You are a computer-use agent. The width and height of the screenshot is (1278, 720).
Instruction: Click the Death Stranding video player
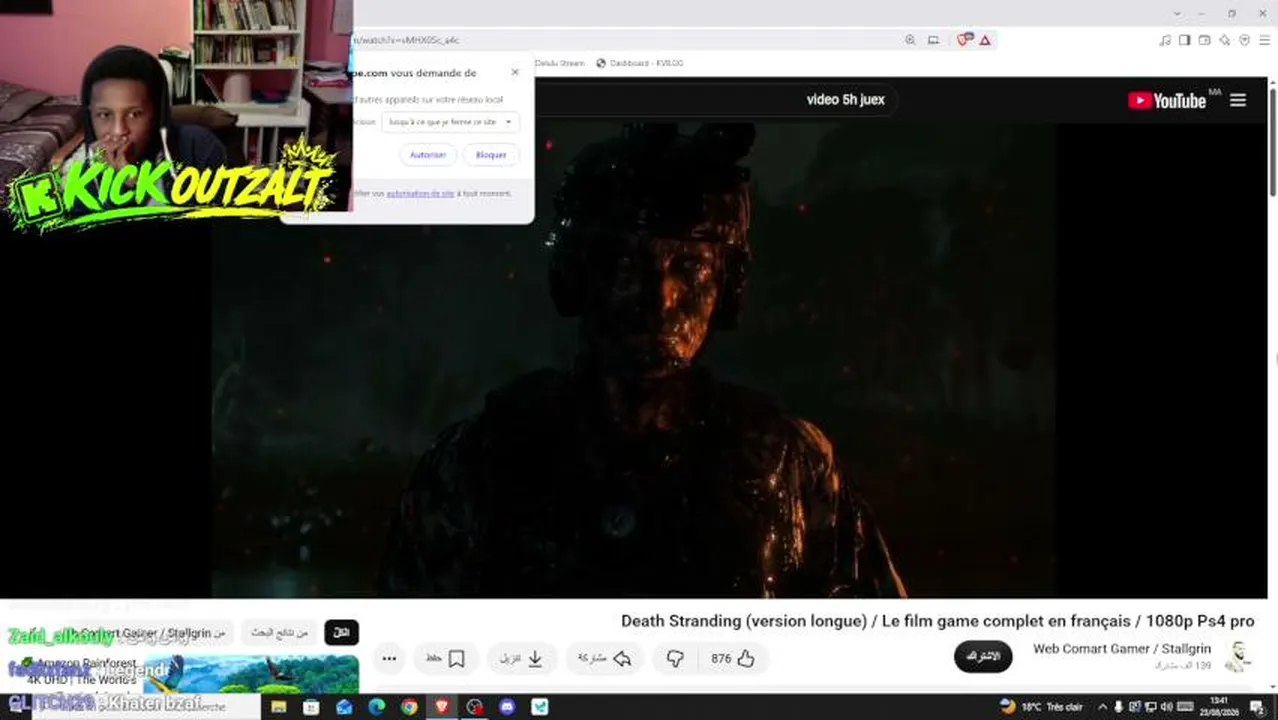[634, 360]
